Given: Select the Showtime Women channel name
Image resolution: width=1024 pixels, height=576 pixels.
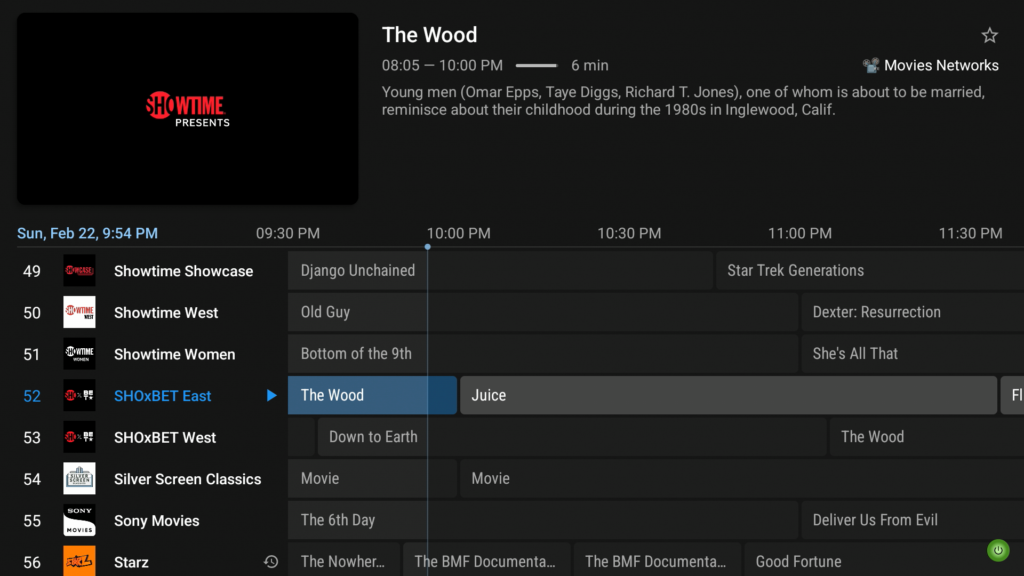Looking at the screenshot, I should pos(174,354).
